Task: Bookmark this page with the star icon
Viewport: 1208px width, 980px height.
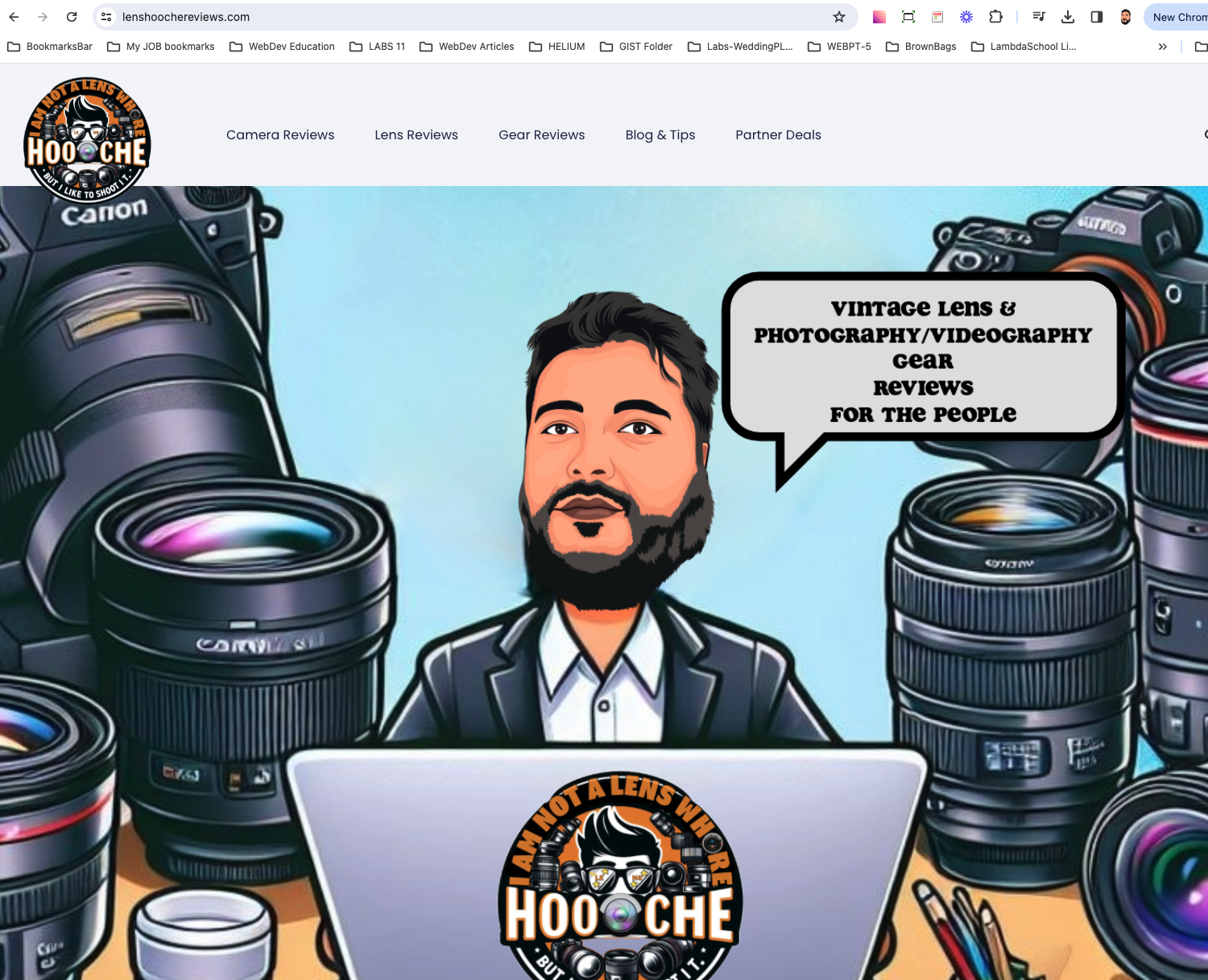Action: click(x=839, y=17)
